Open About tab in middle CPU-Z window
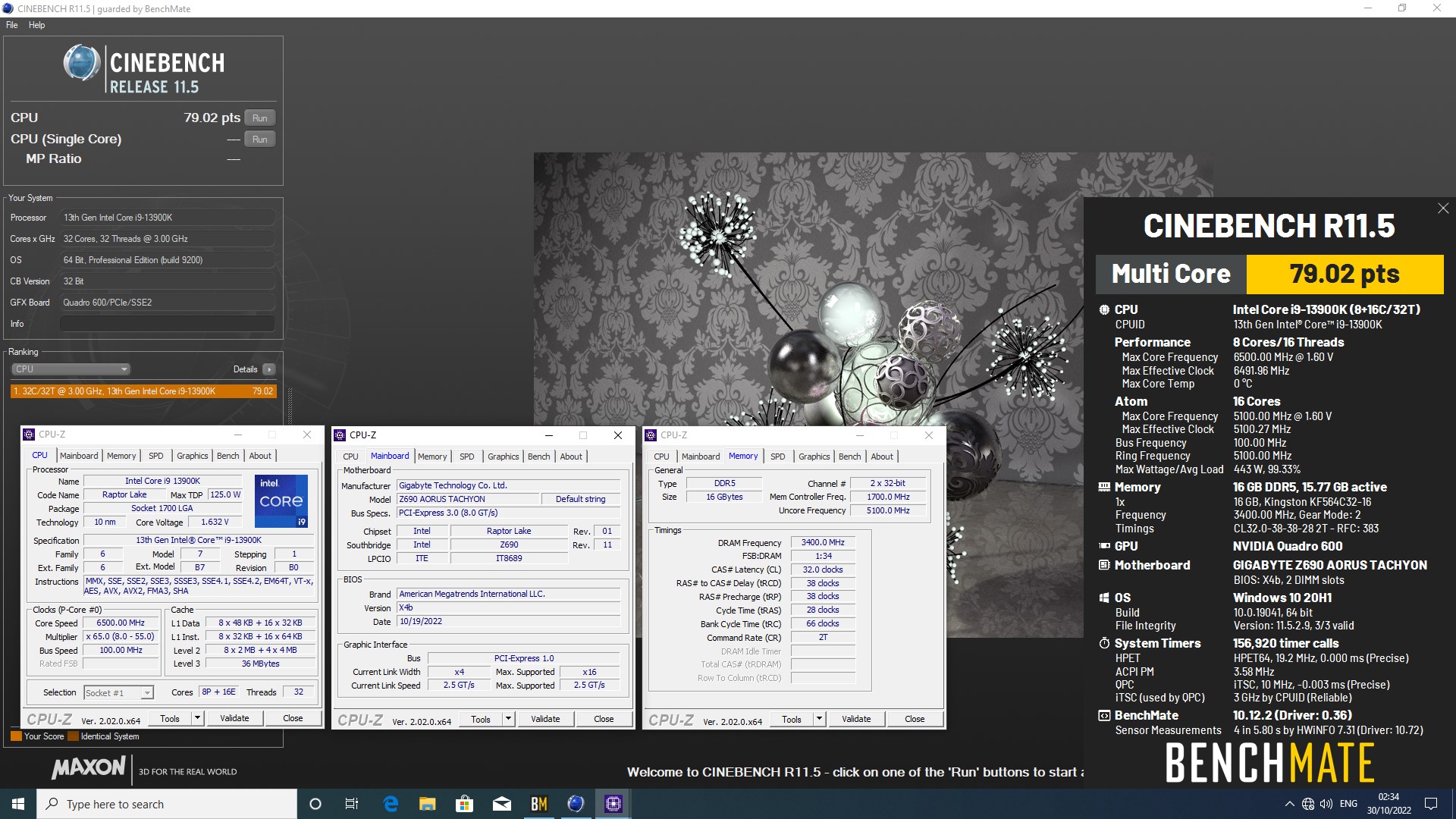The width and height of the screenshot is (1456, 819). pos(571,457)
